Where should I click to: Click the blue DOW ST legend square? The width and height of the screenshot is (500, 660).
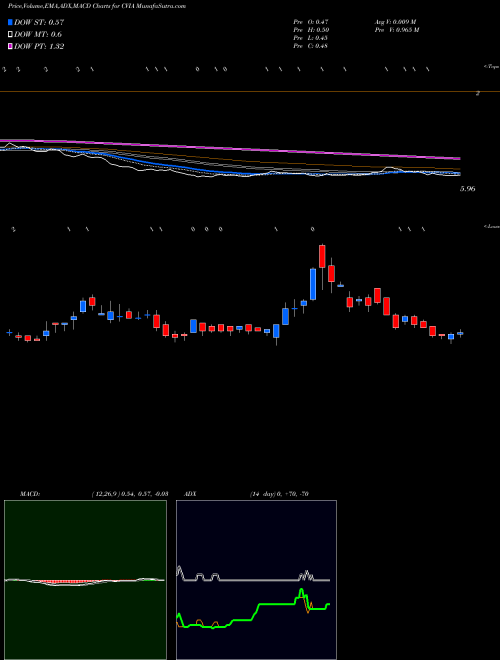coord(10,23)
